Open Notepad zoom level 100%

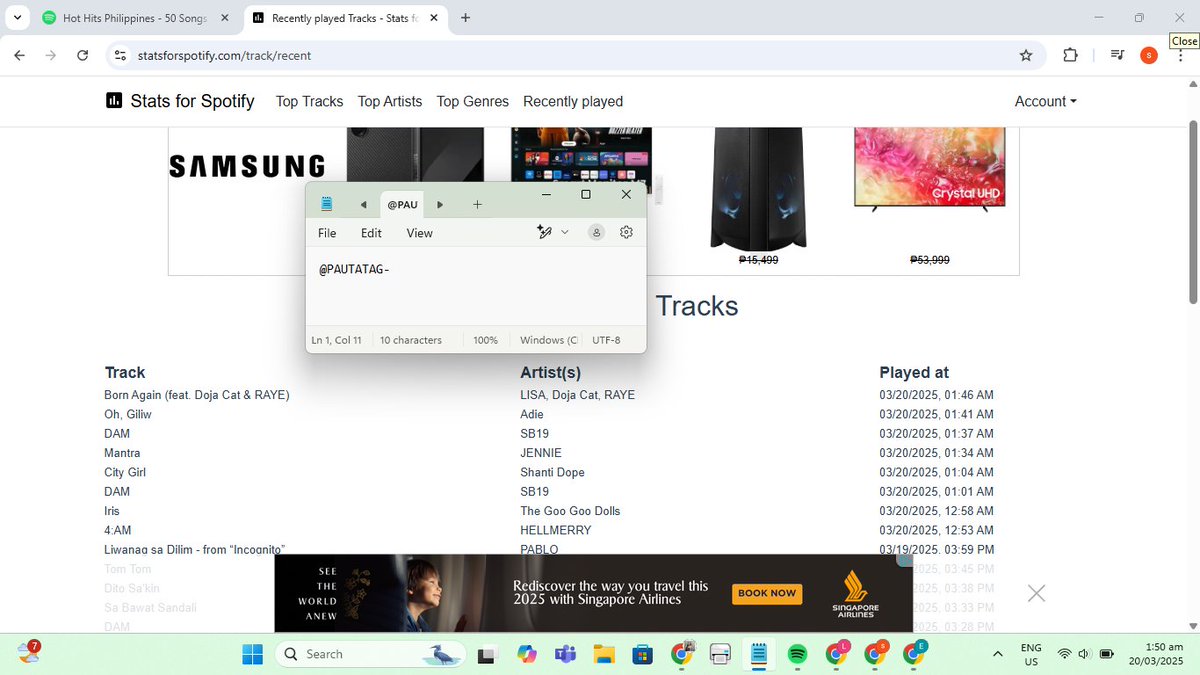coord(486,340)
